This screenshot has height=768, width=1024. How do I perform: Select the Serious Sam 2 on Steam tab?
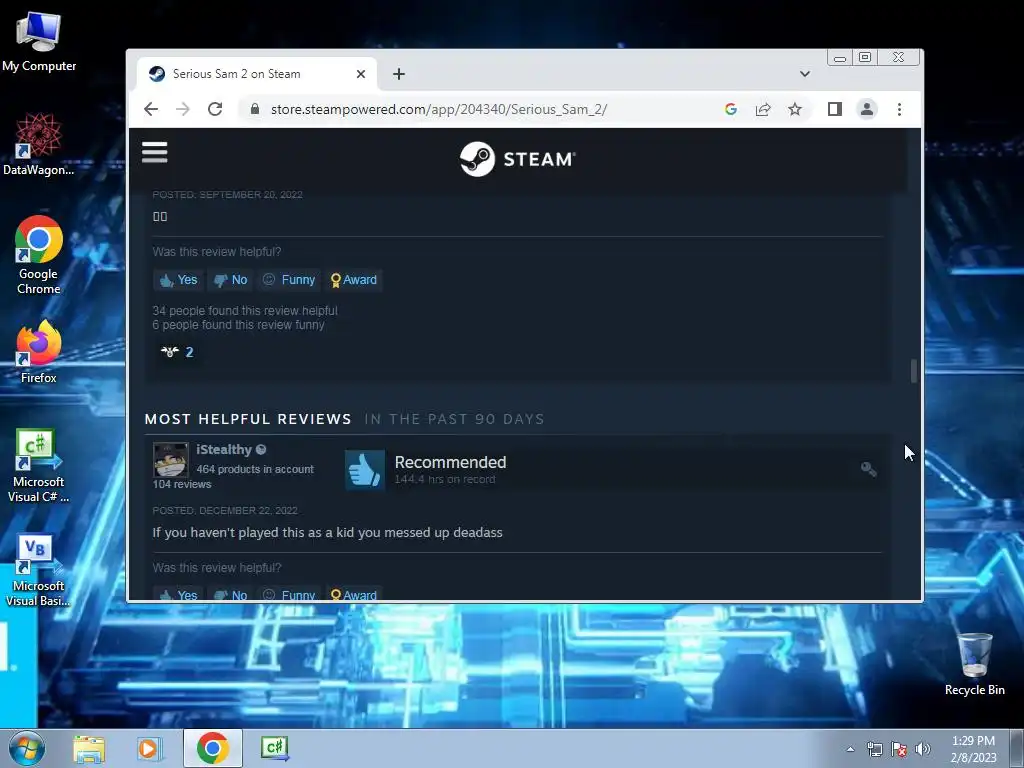point(257,74)
